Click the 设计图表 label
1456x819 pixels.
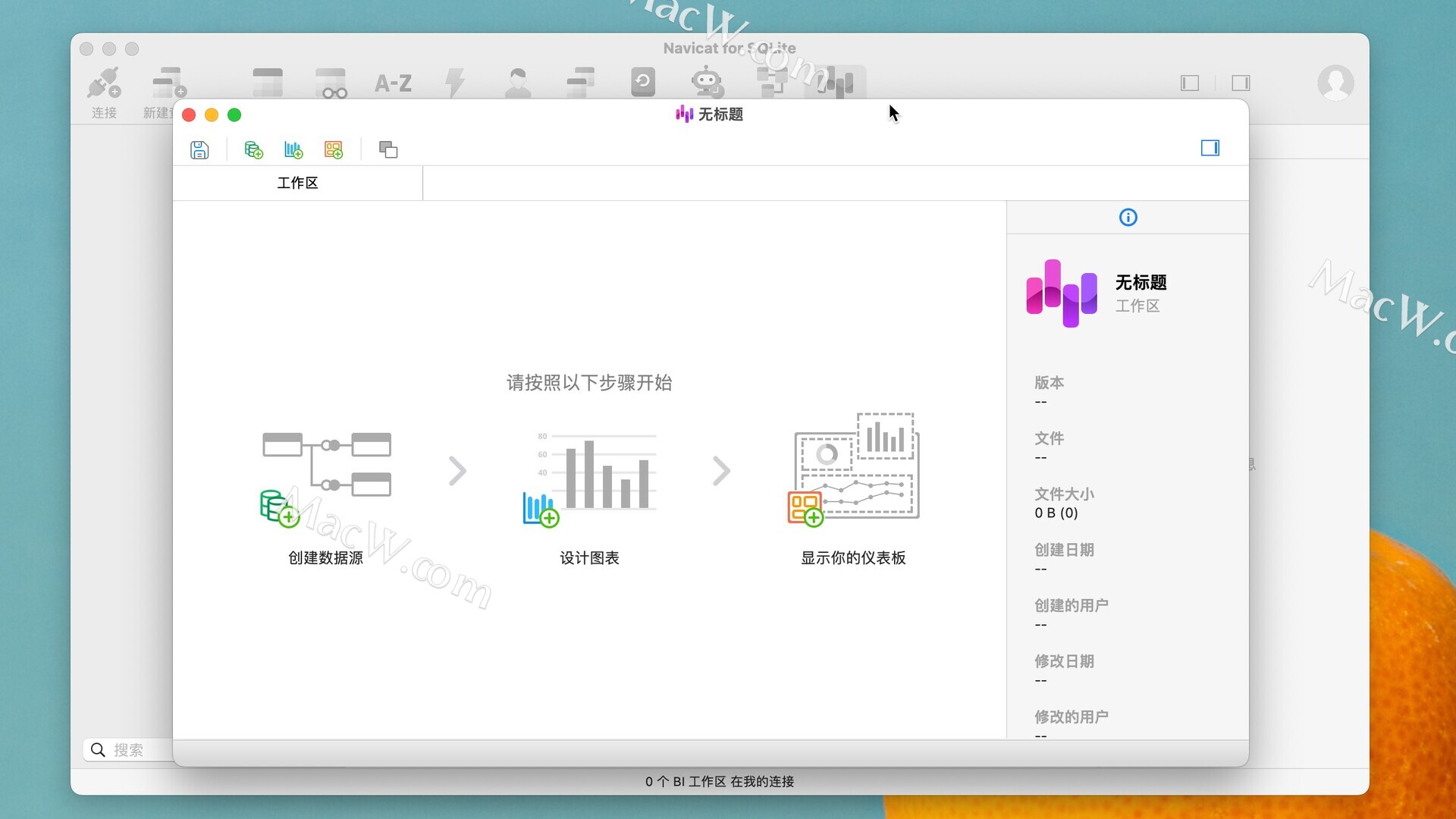(589, 558)
